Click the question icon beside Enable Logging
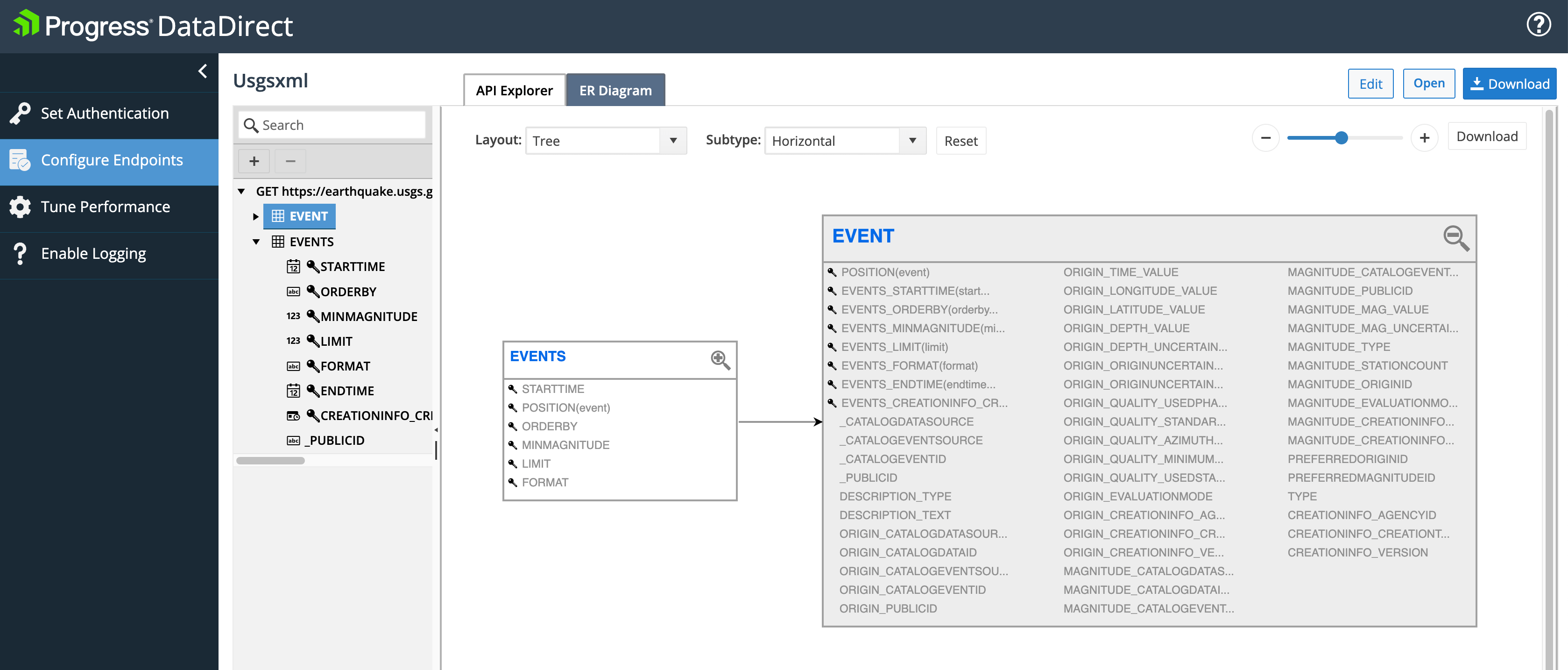The height and width of the screenshot is (670, 1568). coord(20,253)
